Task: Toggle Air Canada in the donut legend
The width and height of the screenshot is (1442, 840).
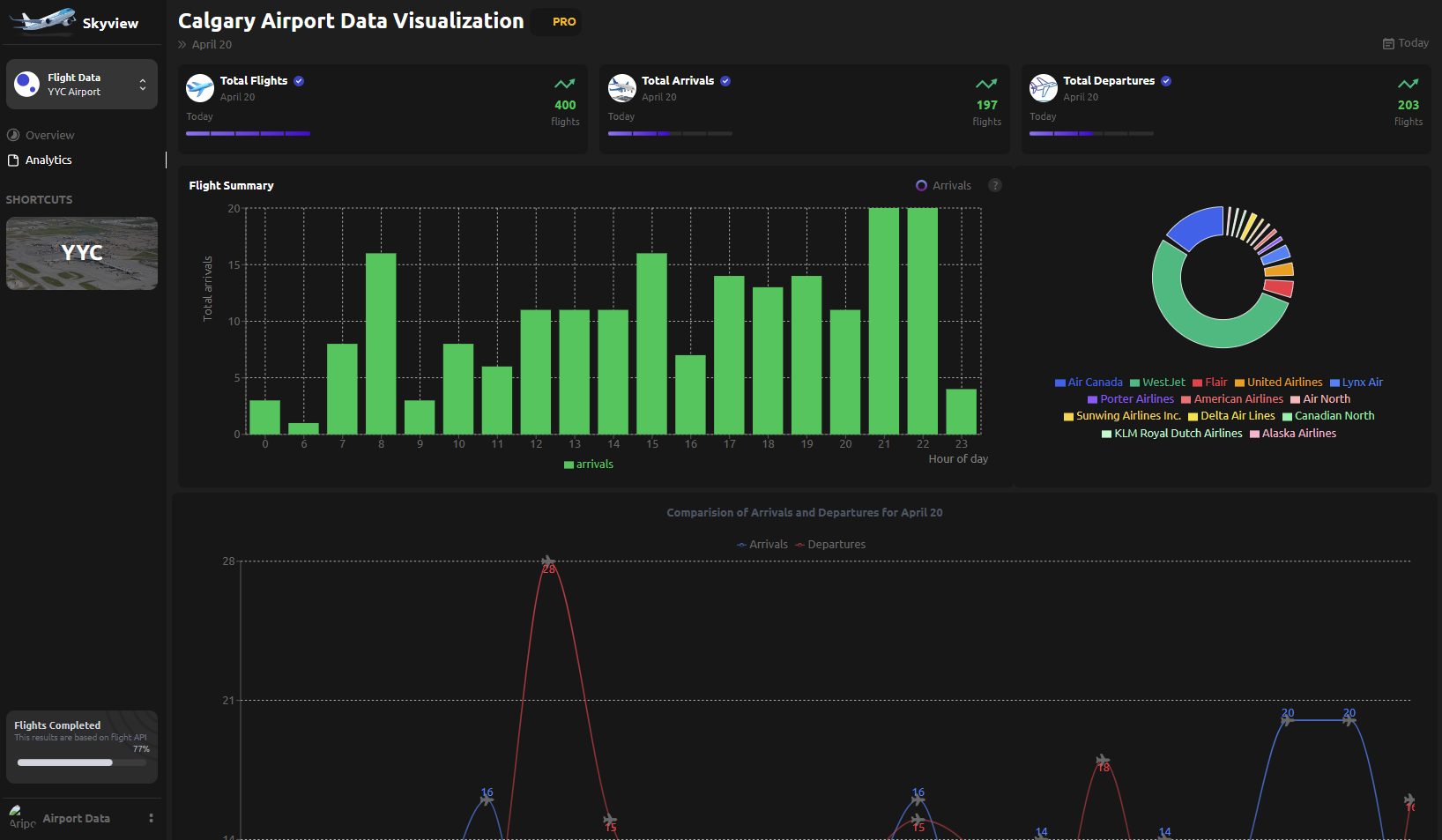Action: [1089, 383]
